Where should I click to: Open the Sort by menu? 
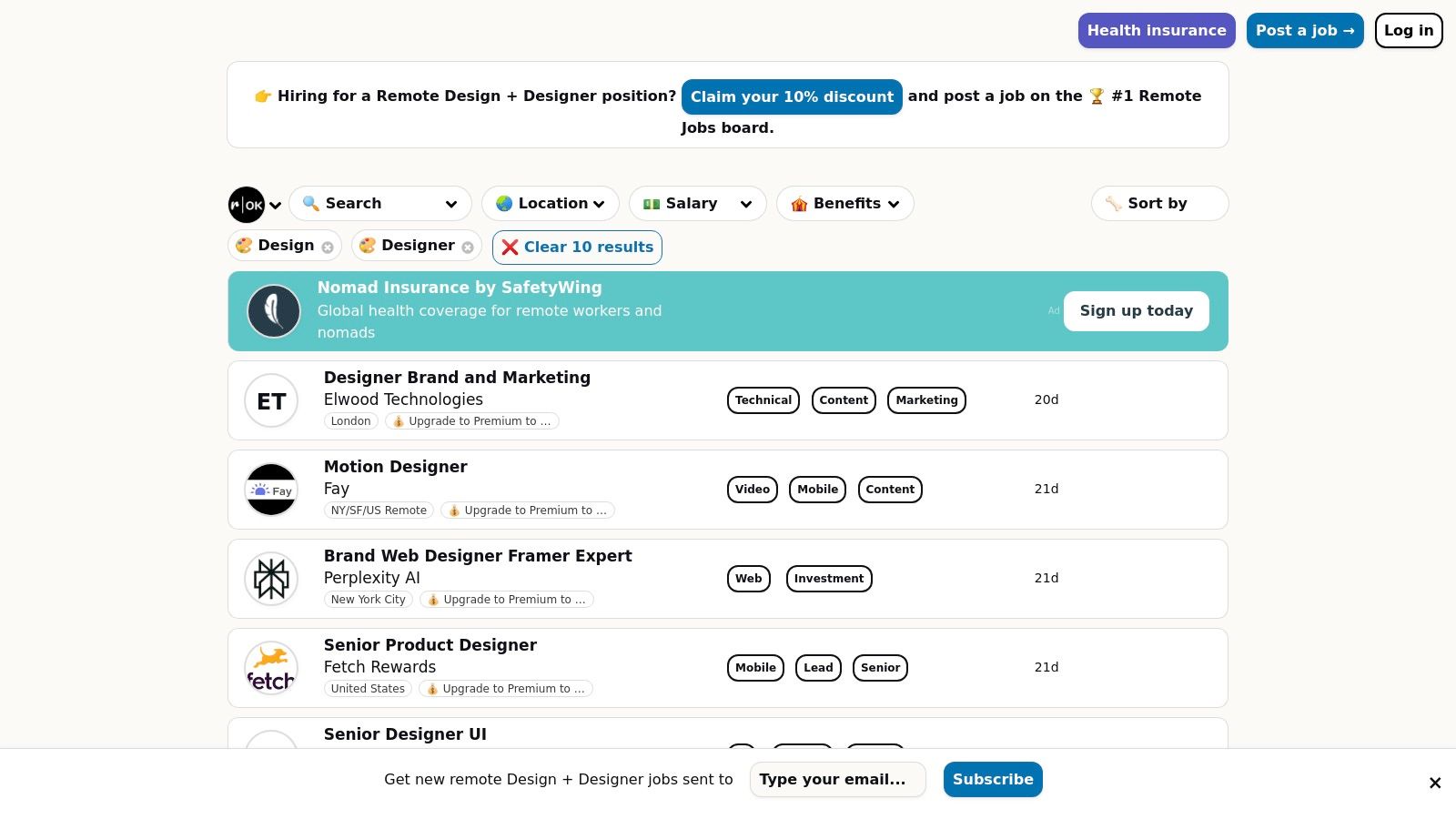coord(1159,203)
